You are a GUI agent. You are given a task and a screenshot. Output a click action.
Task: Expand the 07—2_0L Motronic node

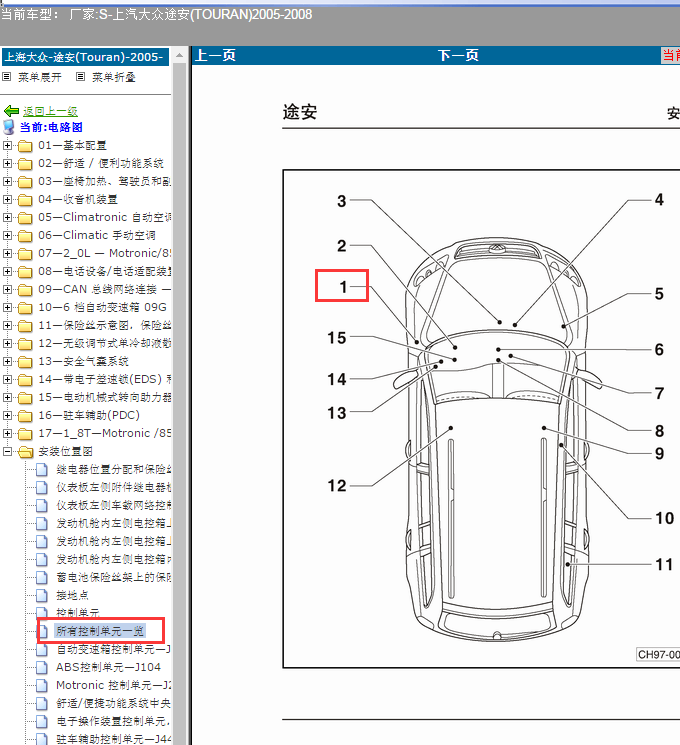[7, 254]
